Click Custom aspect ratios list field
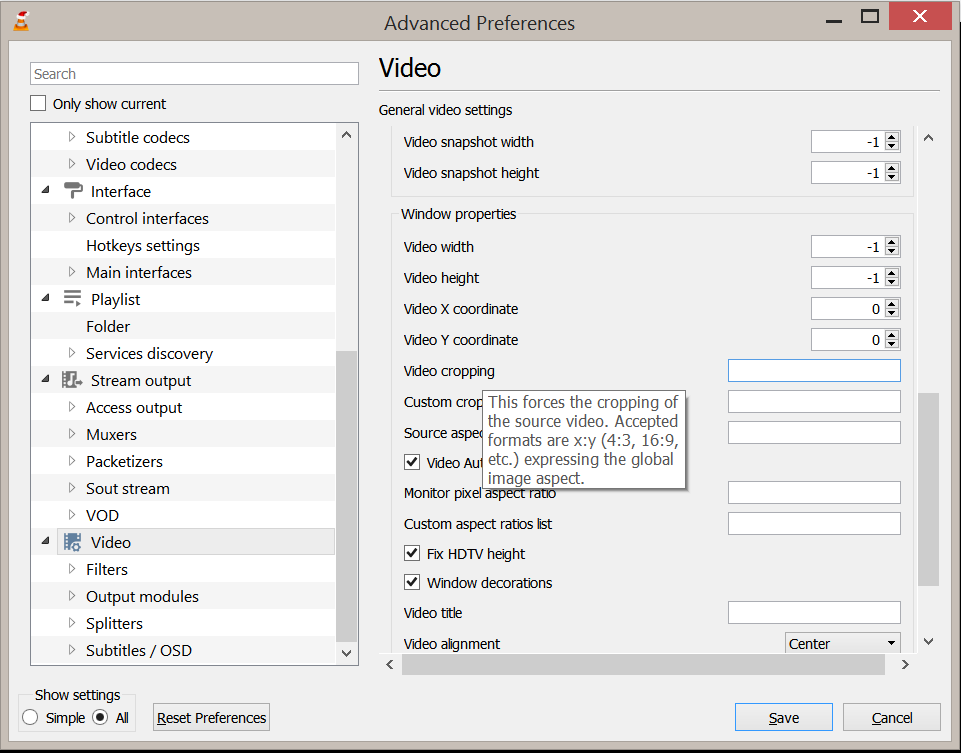 tap(814, 524)
